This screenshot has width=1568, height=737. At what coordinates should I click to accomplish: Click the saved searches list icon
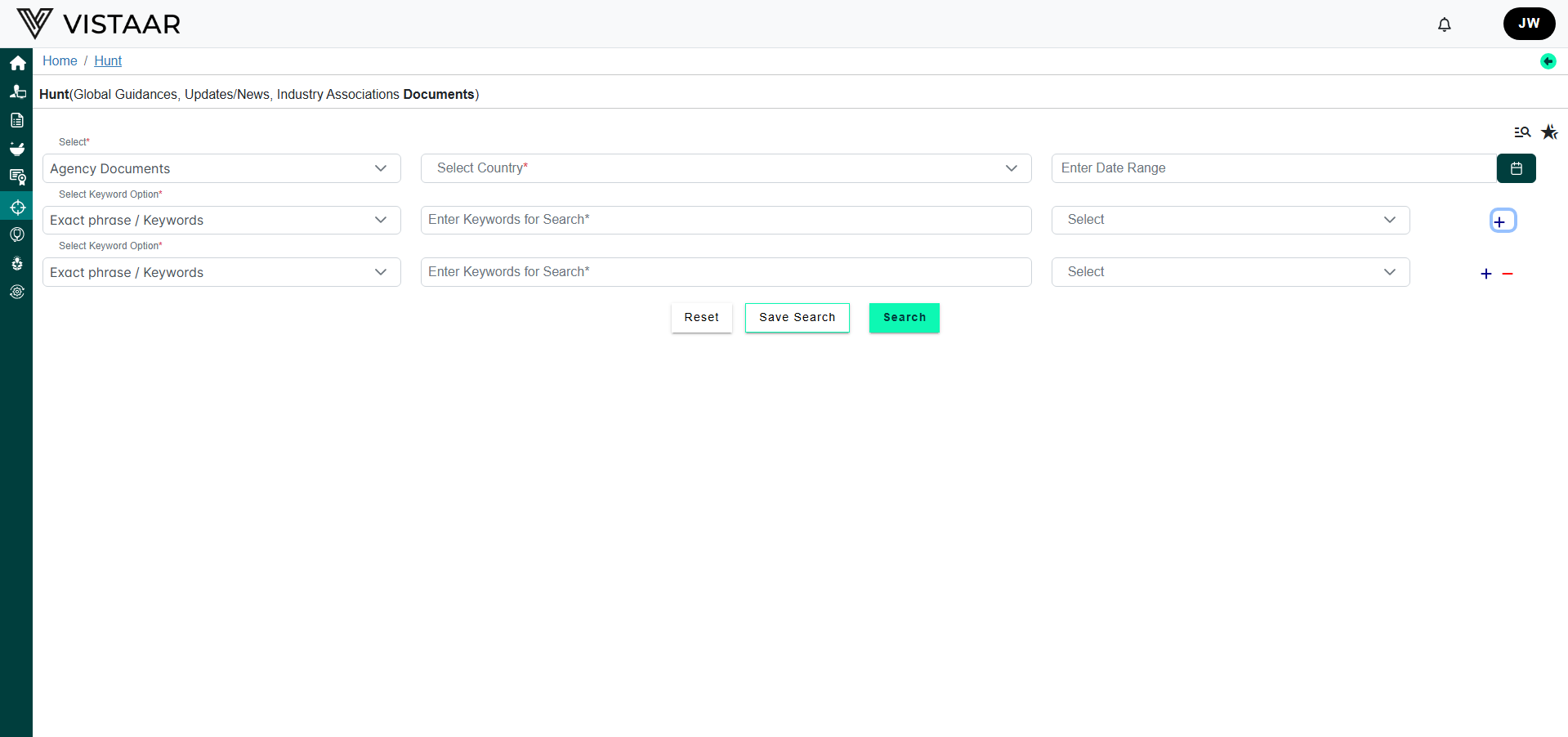(x=1521, y=132)
